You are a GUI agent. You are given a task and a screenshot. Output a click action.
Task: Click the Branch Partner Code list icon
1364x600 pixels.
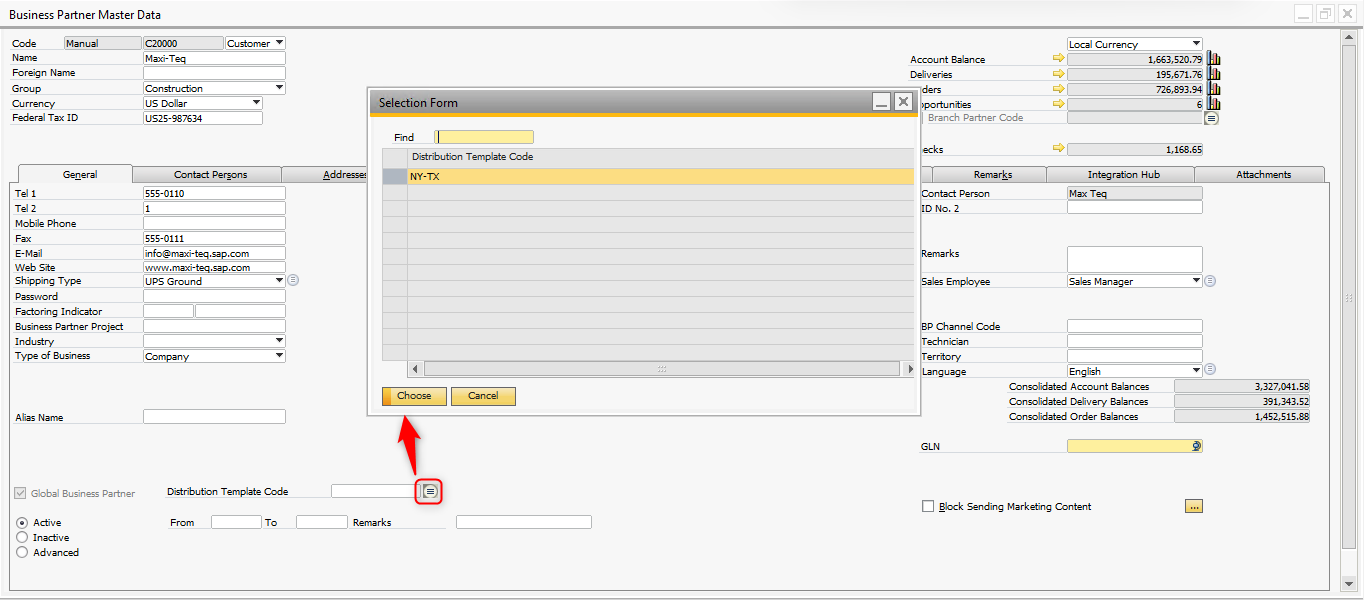1211,118
